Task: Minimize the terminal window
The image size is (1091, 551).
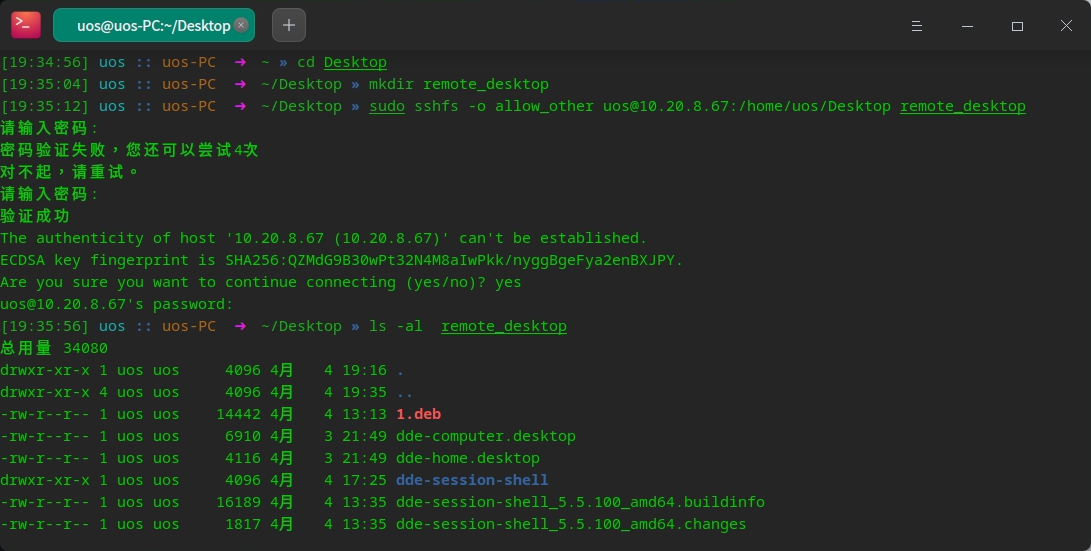Action: [x=966, y=26]
